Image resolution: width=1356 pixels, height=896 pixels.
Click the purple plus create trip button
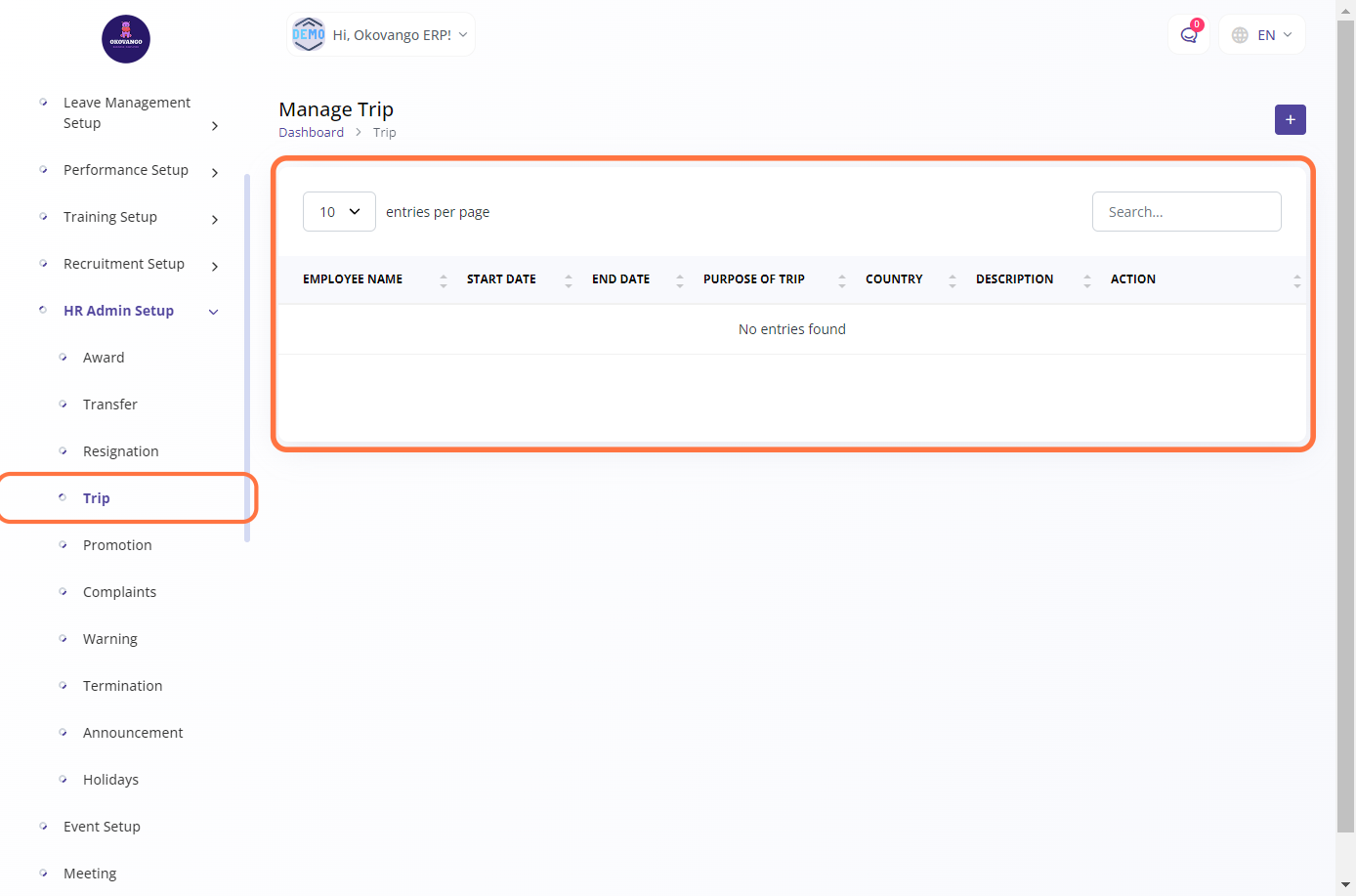coord(1290,119)
